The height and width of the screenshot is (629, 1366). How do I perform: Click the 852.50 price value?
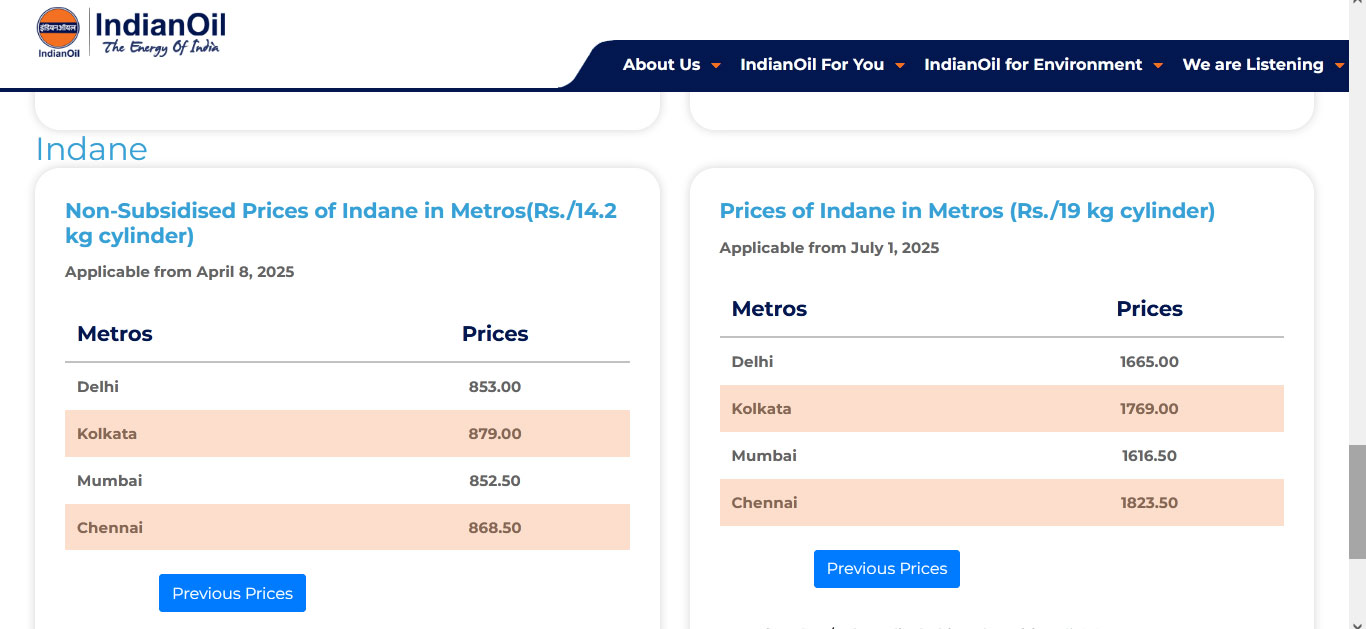coord(495,481)
